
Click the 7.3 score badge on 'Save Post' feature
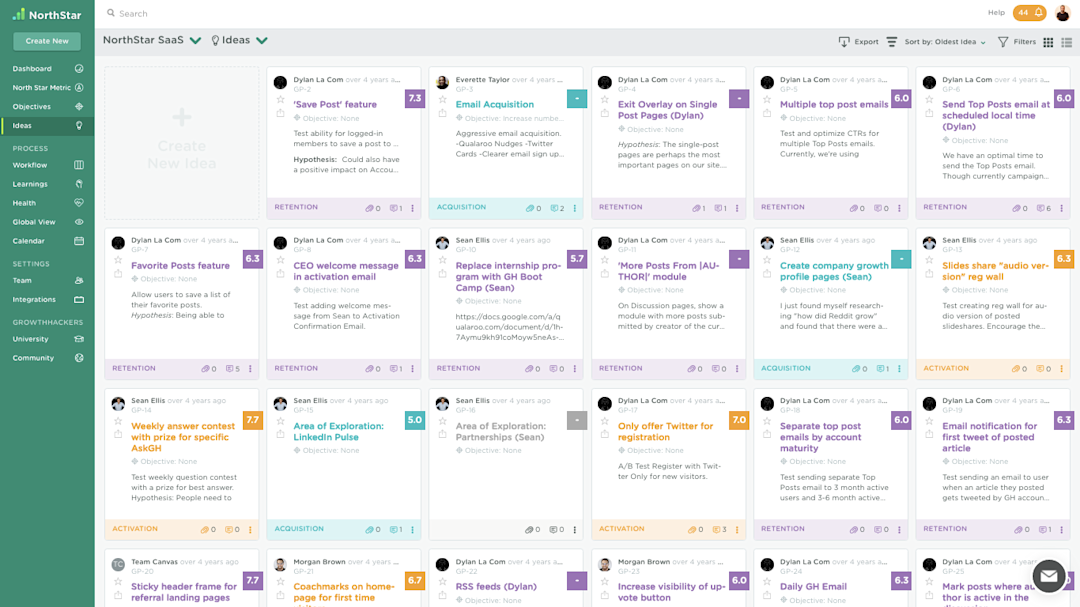[x=415, y=99]
